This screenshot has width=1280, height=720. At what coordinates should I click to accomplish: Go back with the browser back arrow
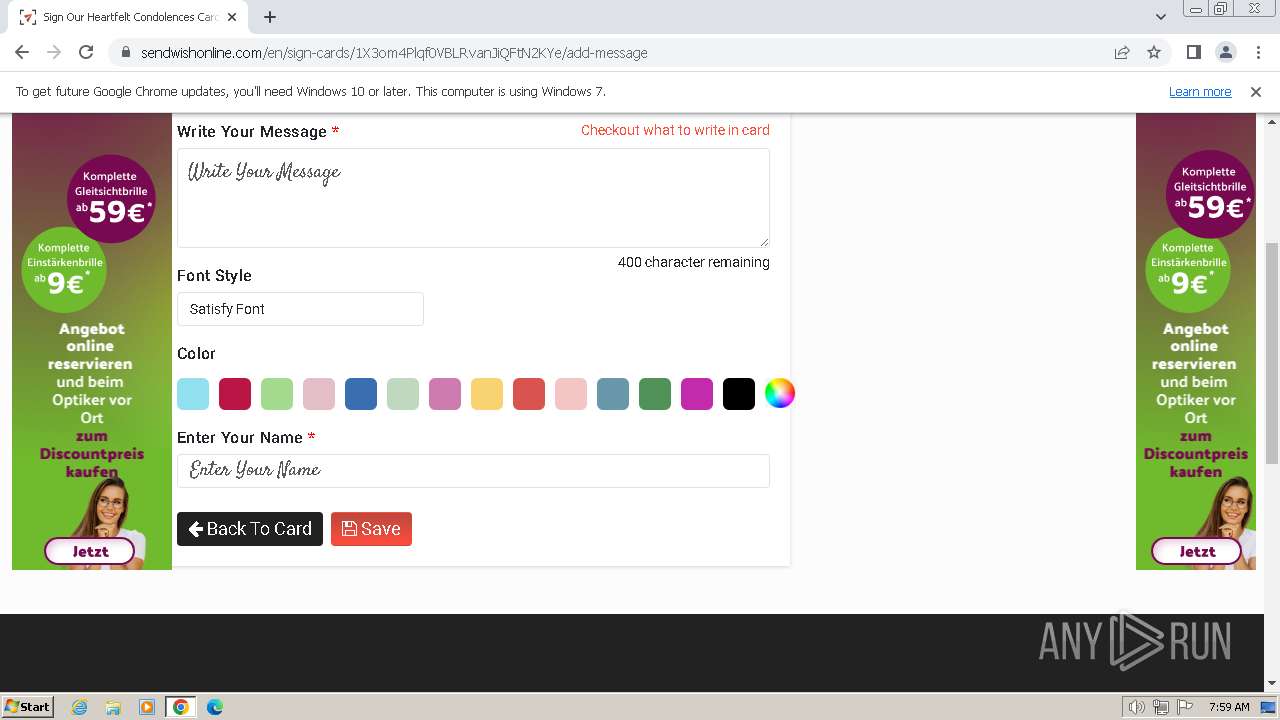click(x=22, y=53)
